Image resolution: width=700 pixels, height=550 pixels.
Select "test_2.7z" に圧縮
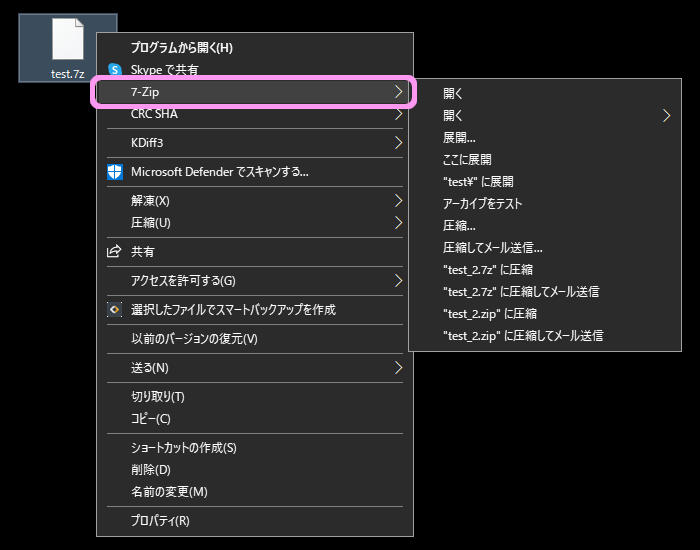click(x=545, y=270)
